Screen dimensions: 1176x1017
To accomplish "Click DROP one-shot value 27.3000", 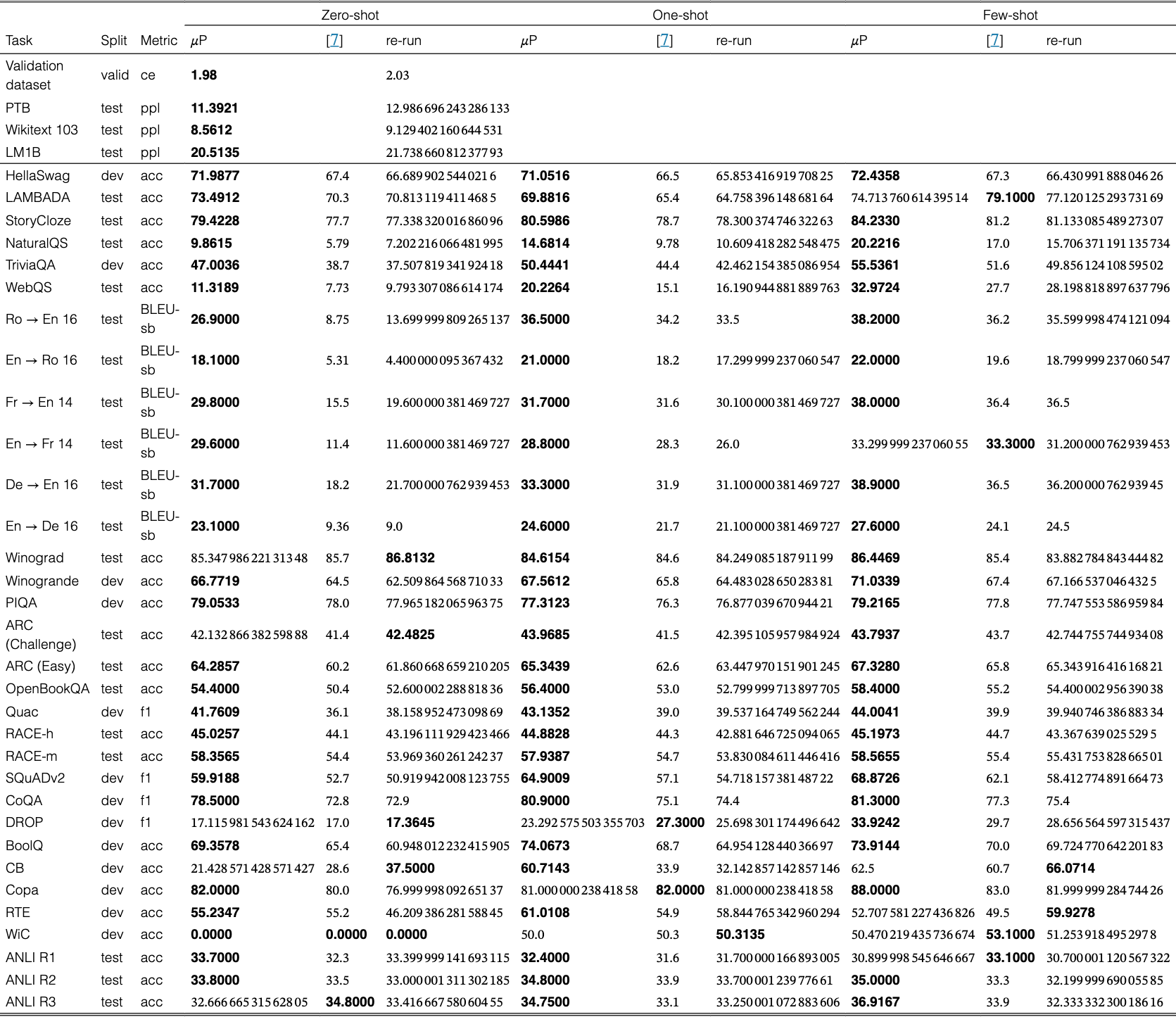I will (x=680, y=823).
